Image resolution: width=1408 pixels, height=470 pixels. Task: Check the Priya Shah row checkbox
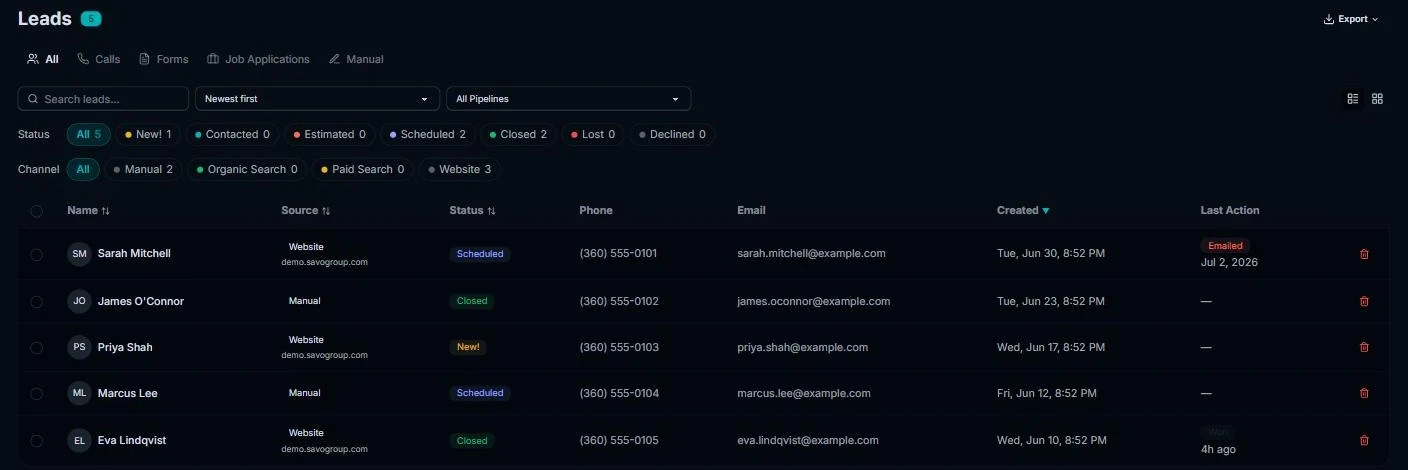click(x=37, y=348)
